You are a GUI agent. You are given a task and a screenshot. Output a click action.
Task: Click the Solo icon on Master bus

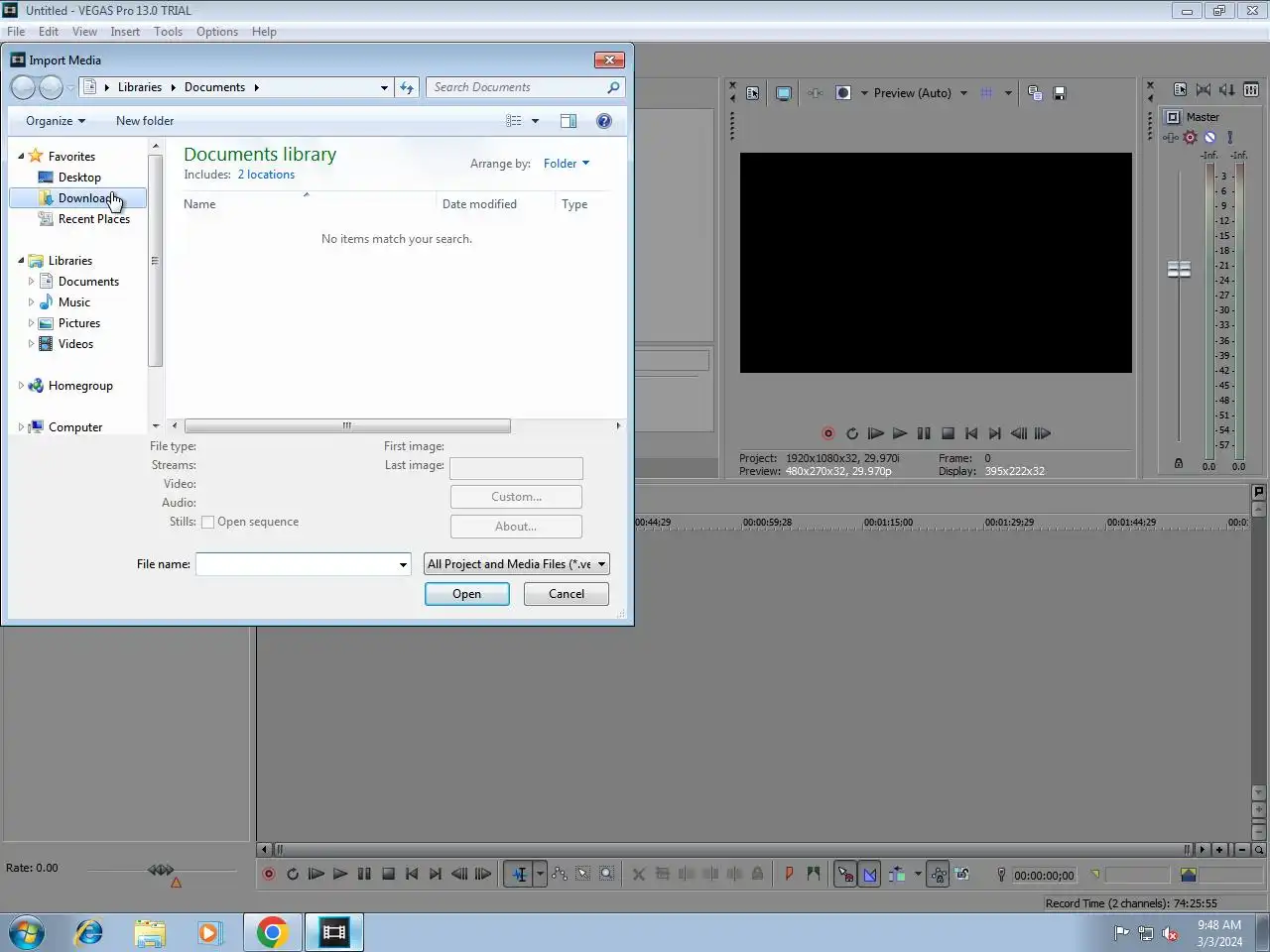click(x=1229, y=138)
